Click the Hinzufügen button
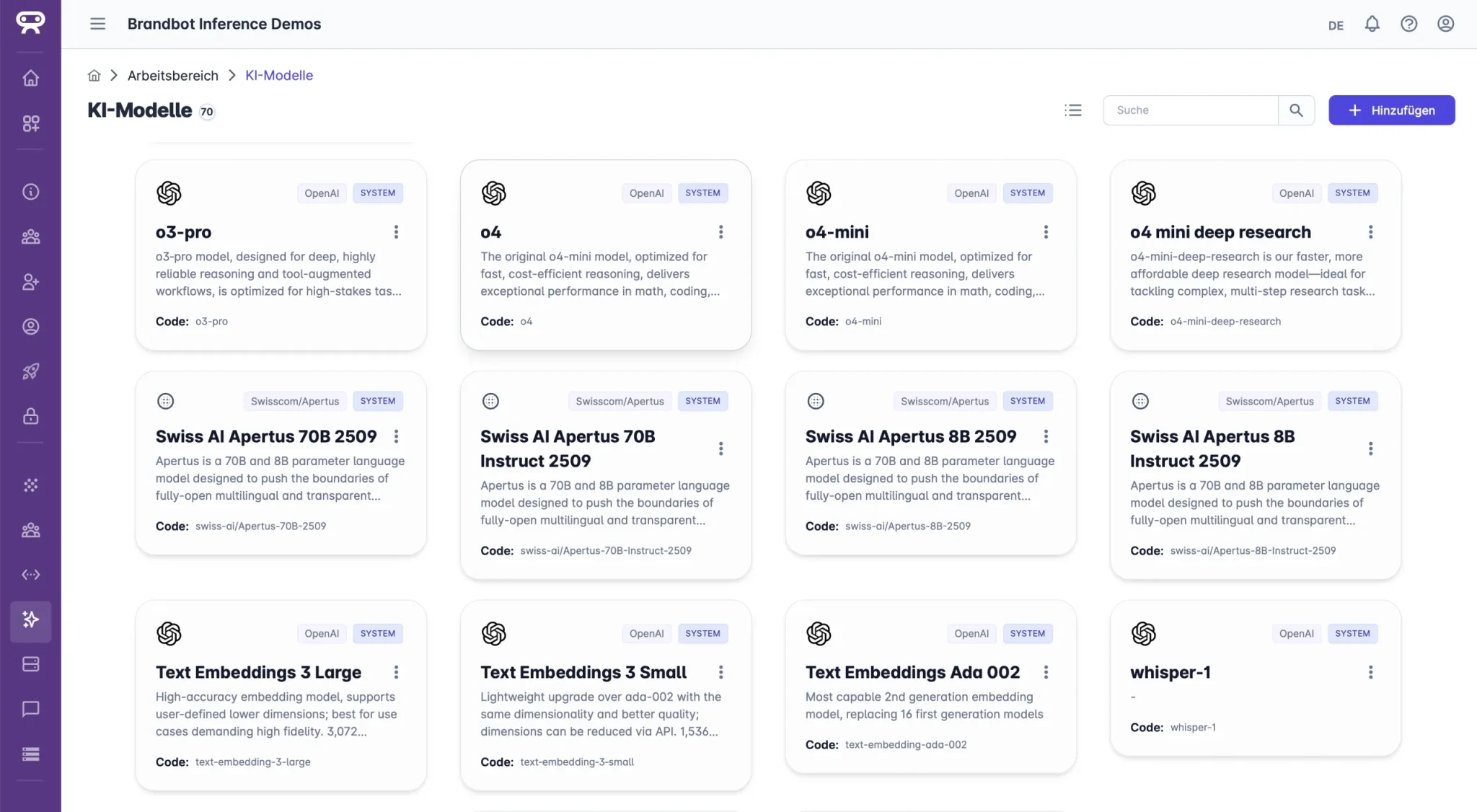 tap(1390, 110)
